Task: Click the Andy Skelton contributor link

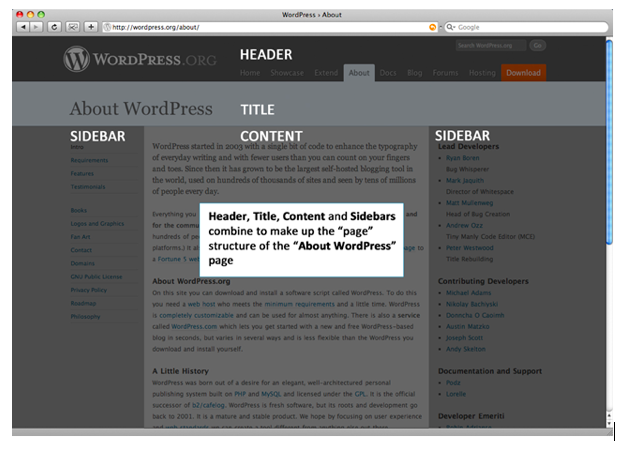Action: 466,349
